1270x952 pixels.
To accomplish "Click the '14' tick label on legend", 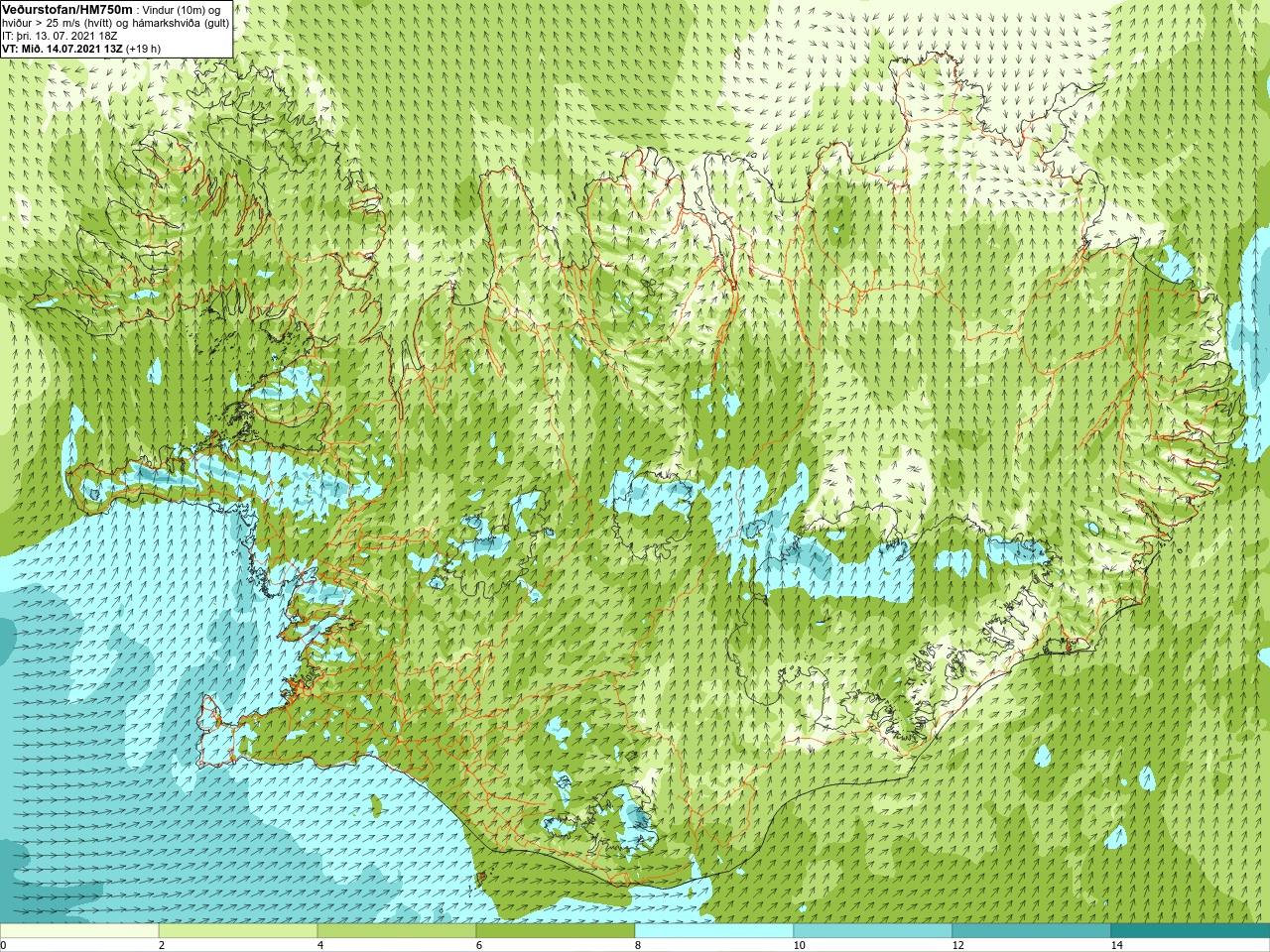I will coord(1116,945).
